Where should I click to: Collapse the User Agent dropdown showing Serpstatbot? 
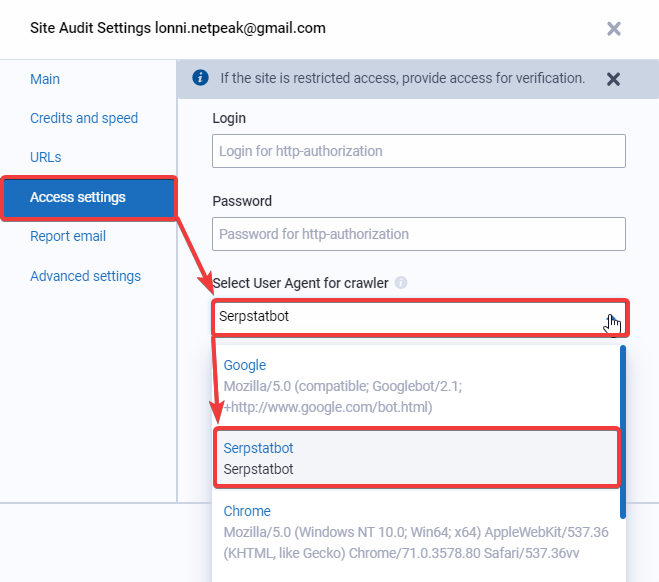(x=419, y=317)
